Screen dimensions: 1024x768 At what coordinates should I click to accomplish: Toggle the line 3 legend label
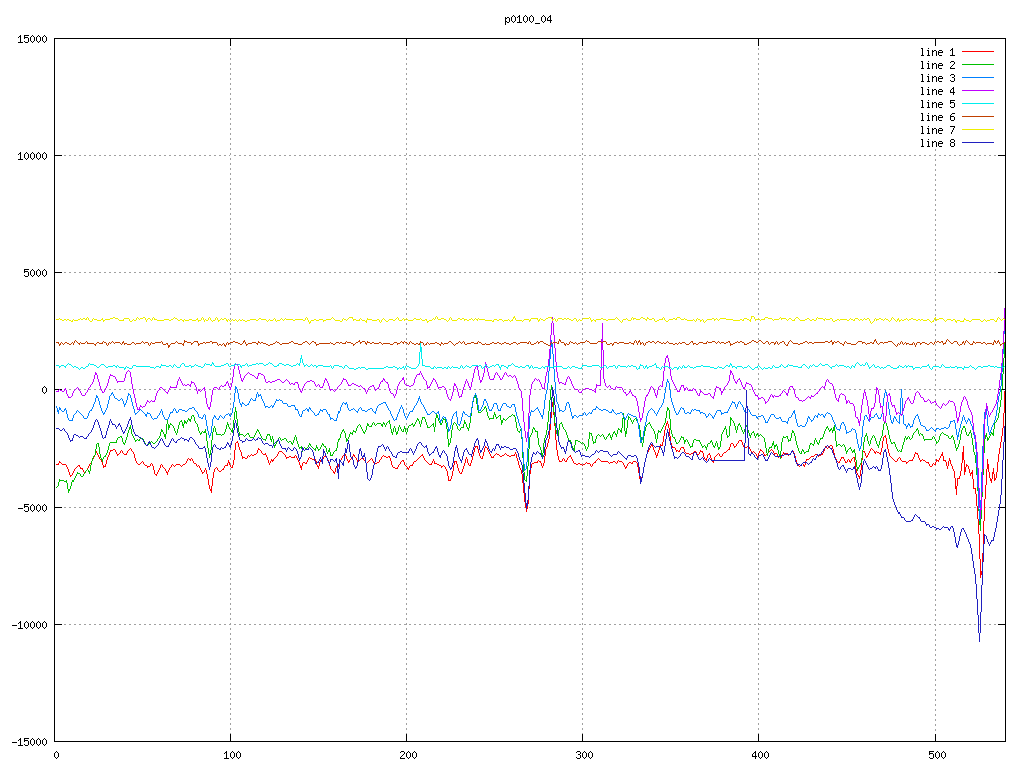(937, 78)
